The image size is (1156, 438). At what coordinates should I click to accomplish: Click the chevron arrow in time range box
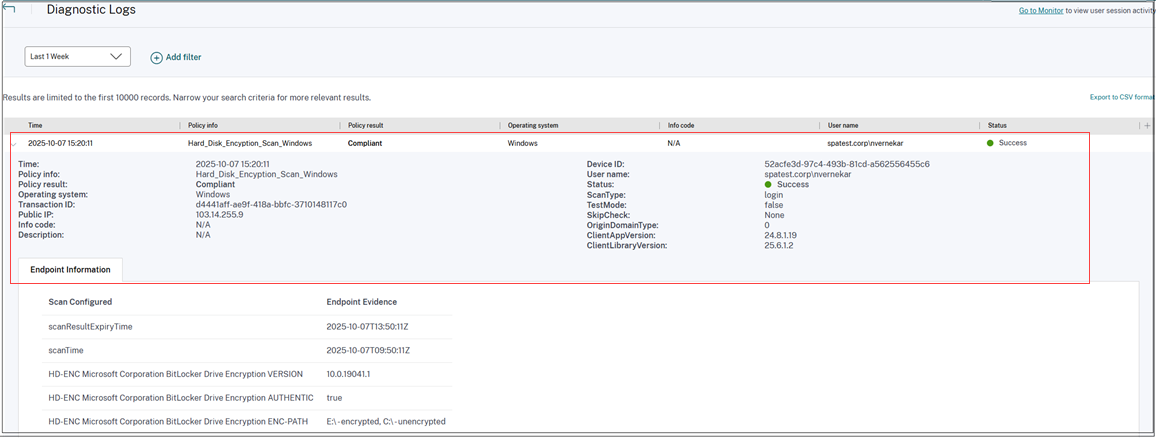pyautogui.click(x=117, y=57)
